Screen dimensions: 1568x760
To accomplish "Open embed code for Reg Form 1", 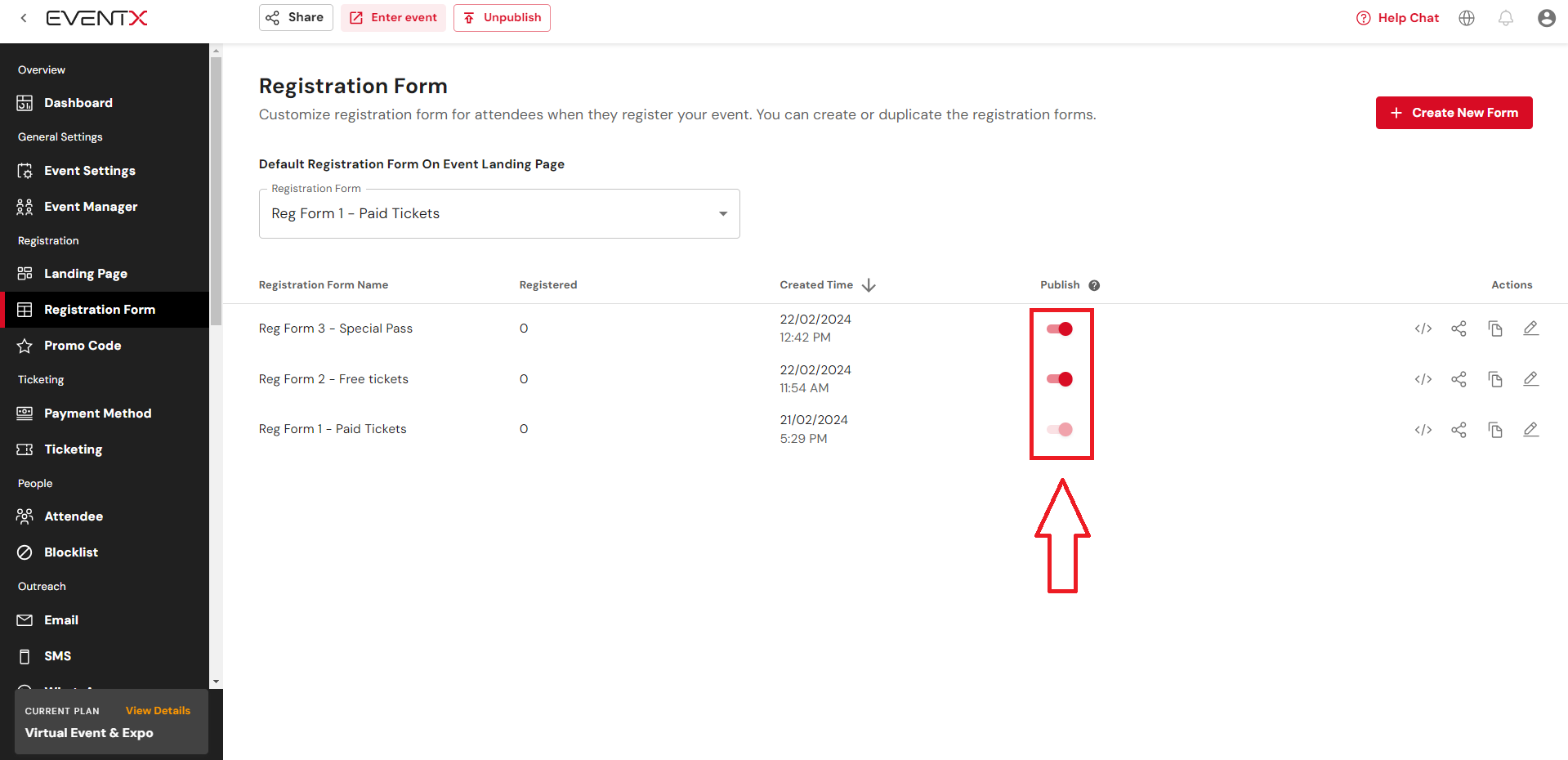I will pos(1423,430).
